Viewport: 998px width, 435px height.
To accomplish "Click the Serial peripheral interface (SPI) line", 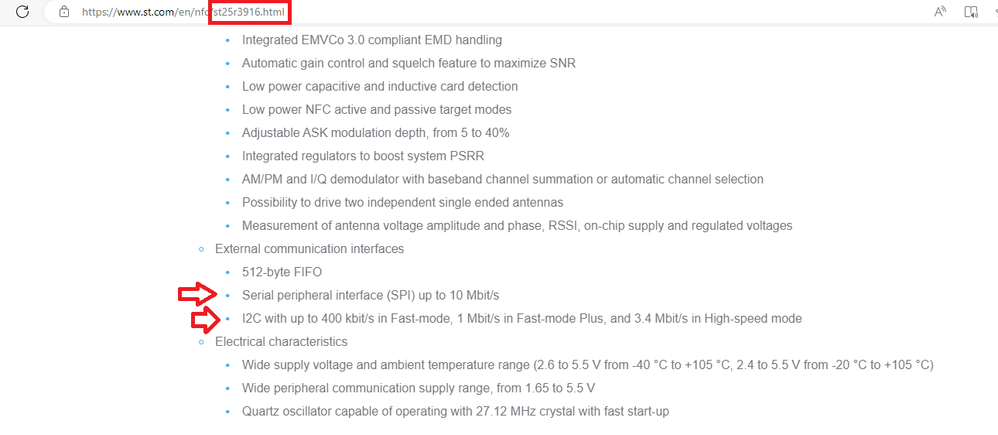I will point(370,295).
